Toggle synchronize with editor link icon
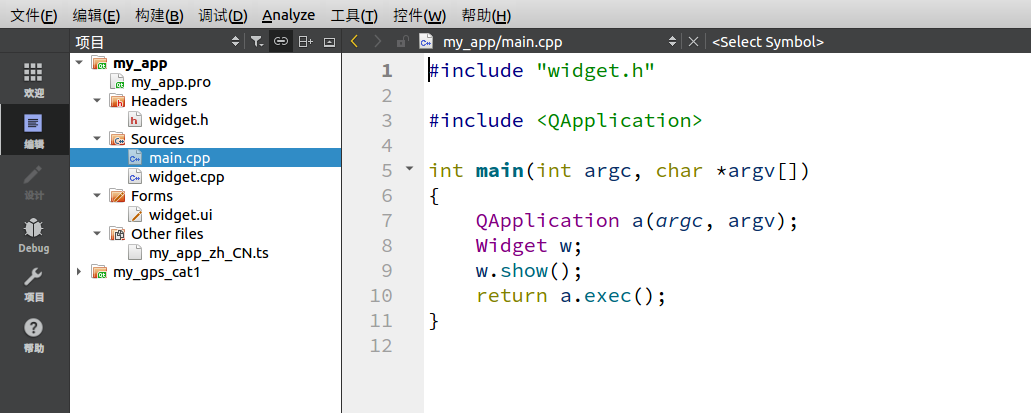This screenshot has width=1031, height=413. (x=281, y=42)
